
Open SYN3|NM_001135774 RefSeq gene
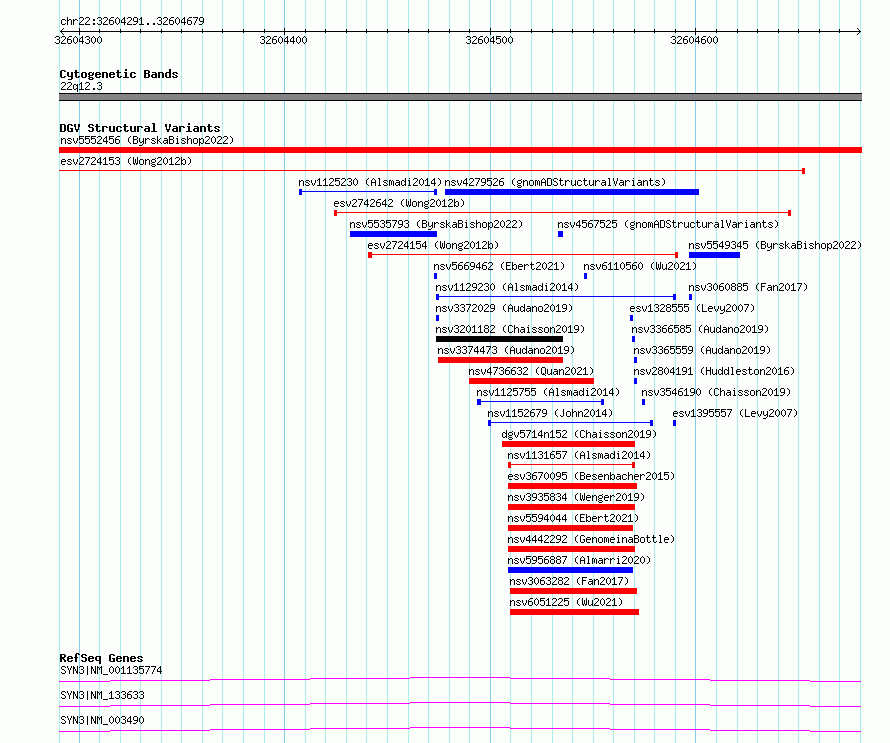click(111, 670)
